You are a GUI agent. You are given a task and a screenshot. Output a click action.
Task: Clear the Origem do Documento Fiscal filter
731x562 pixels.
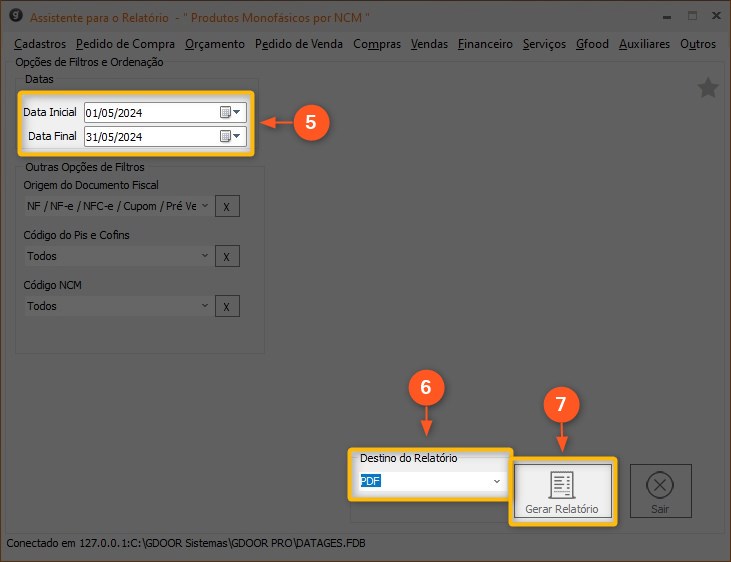[227, 206]
